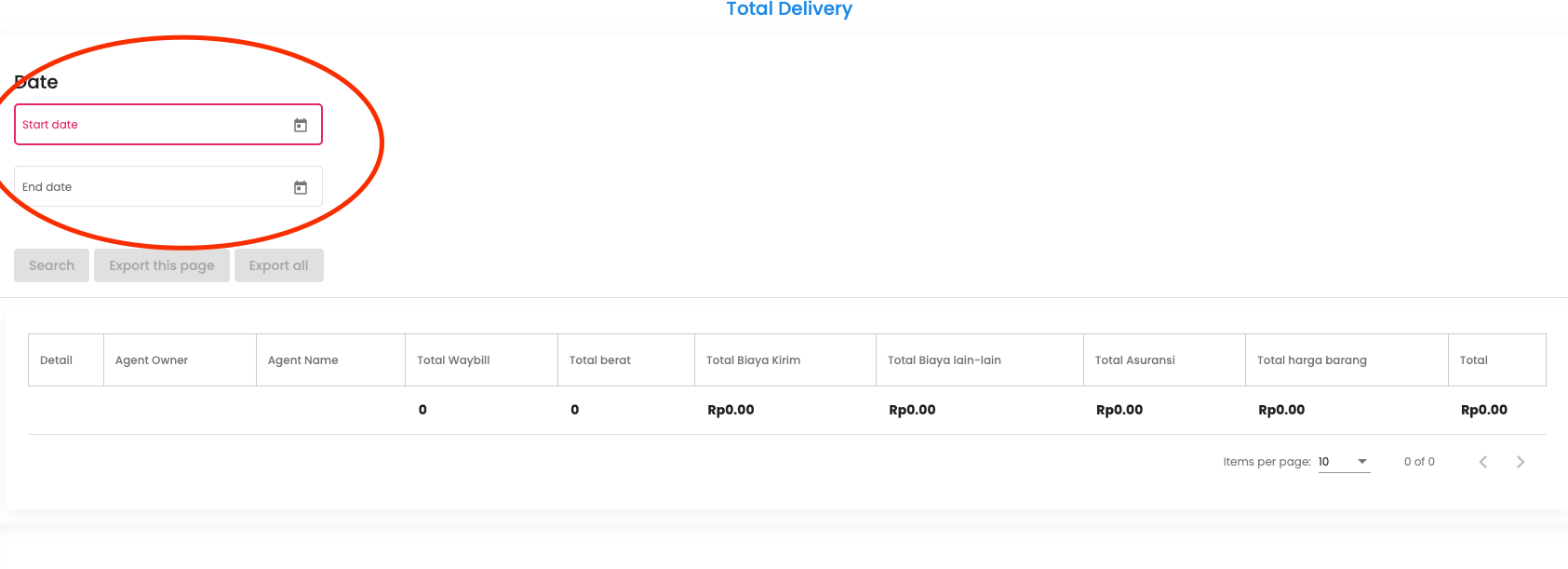Click the Agent Owner column header
1568x569 pixels.
point(152,360)
